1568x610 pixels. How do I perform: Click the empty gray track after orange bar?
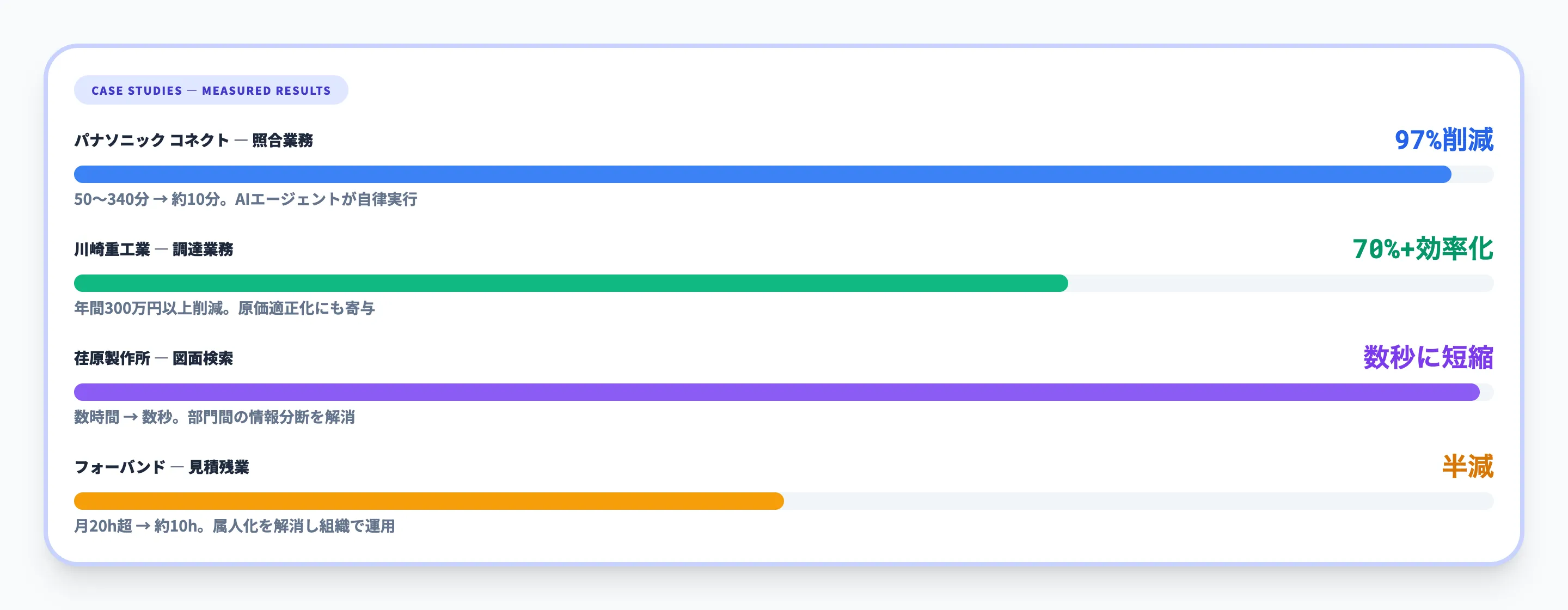1138,502
